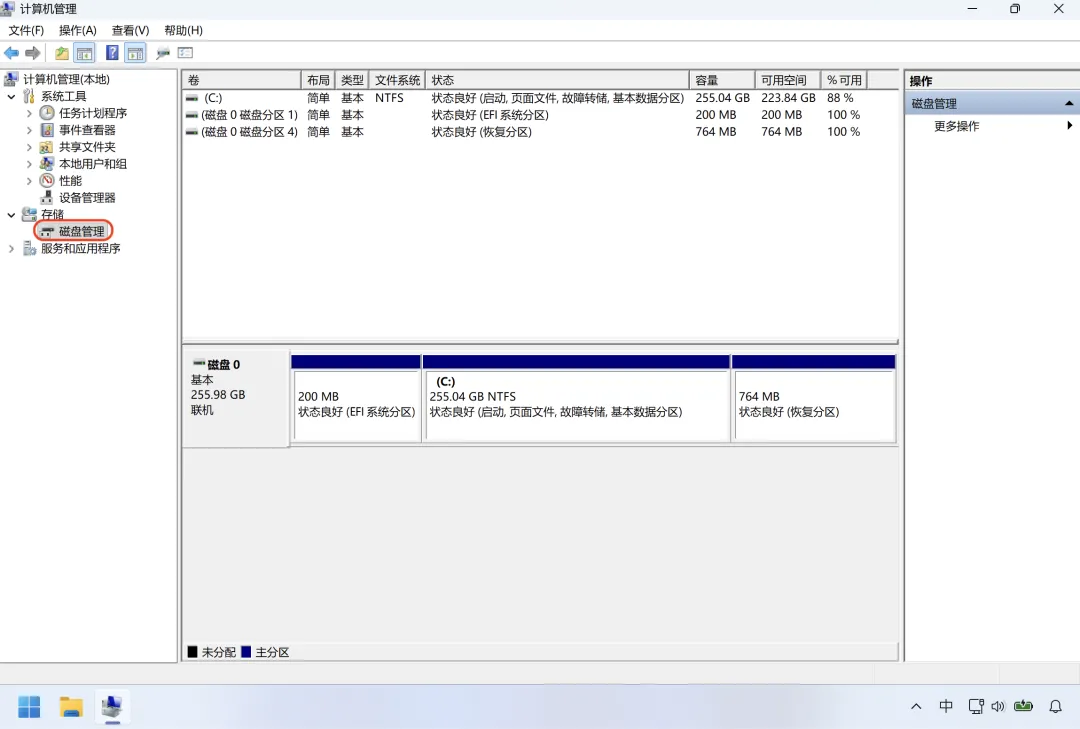Open the 查看(V) menu

(129, 30)
